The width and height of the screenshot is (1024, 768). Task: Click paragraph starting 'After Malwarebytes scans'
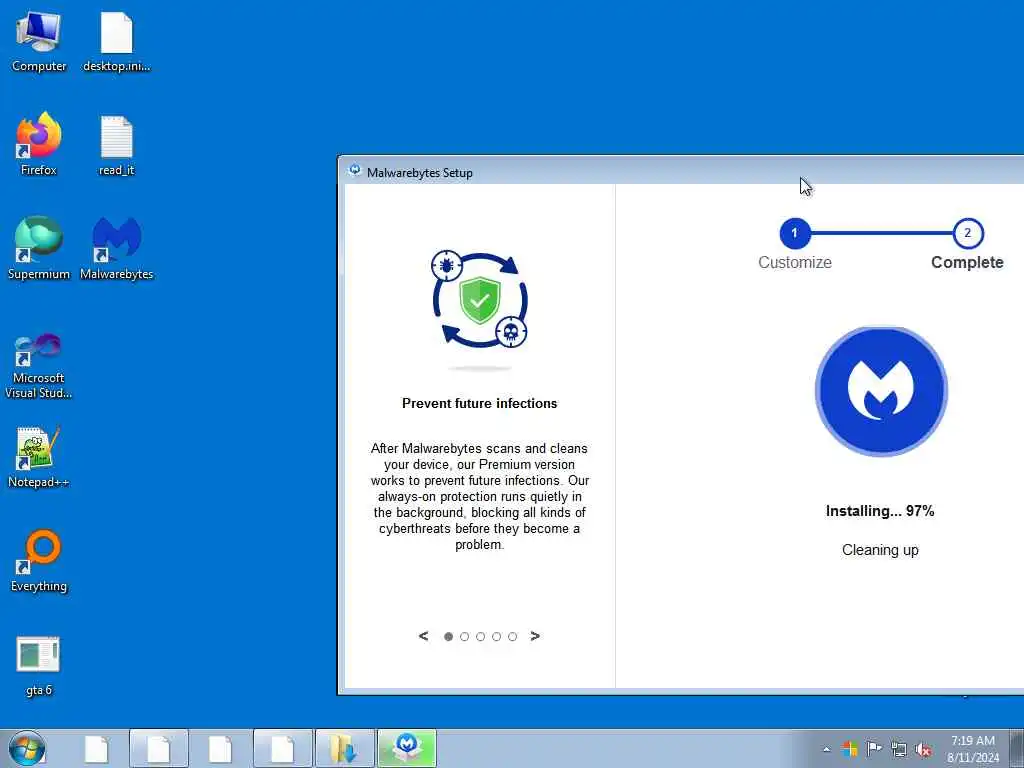(479, 496)
